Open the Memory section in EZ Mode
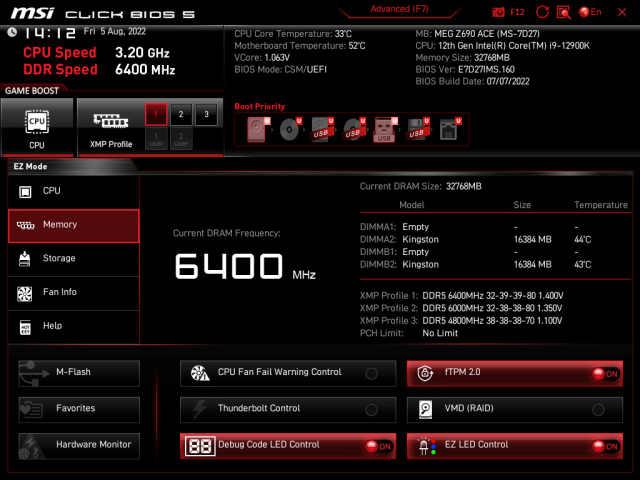Image resolution: width=640 pixels, height=480 pixels. [73, 226]
